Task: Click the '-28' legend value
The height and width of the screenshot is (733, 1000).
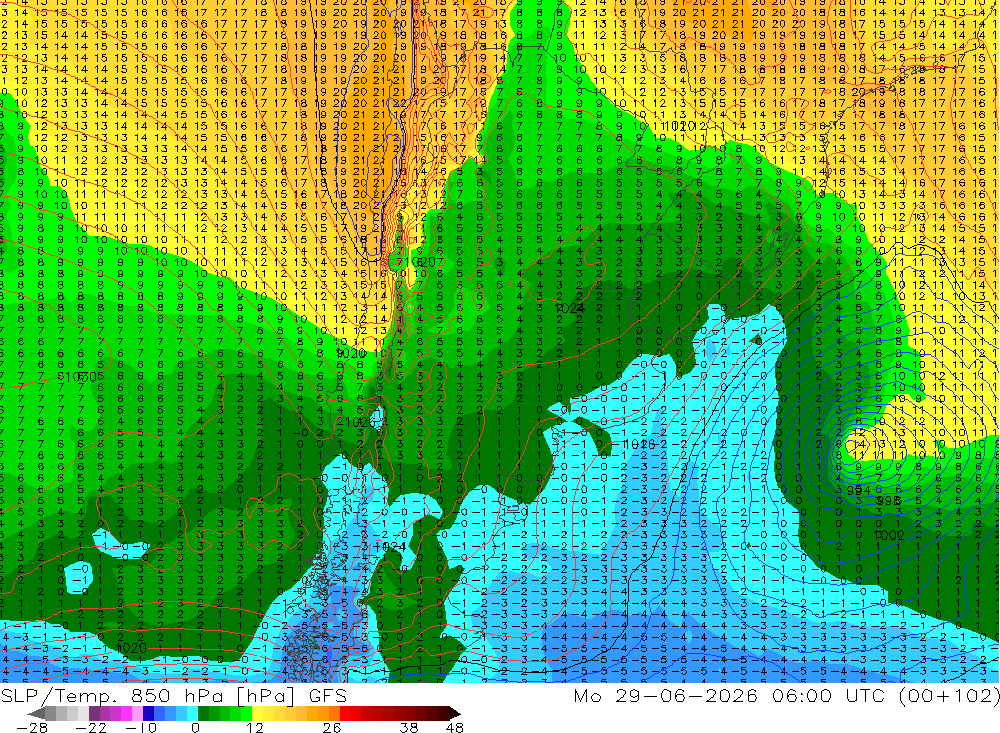Action: click(31, 727)
